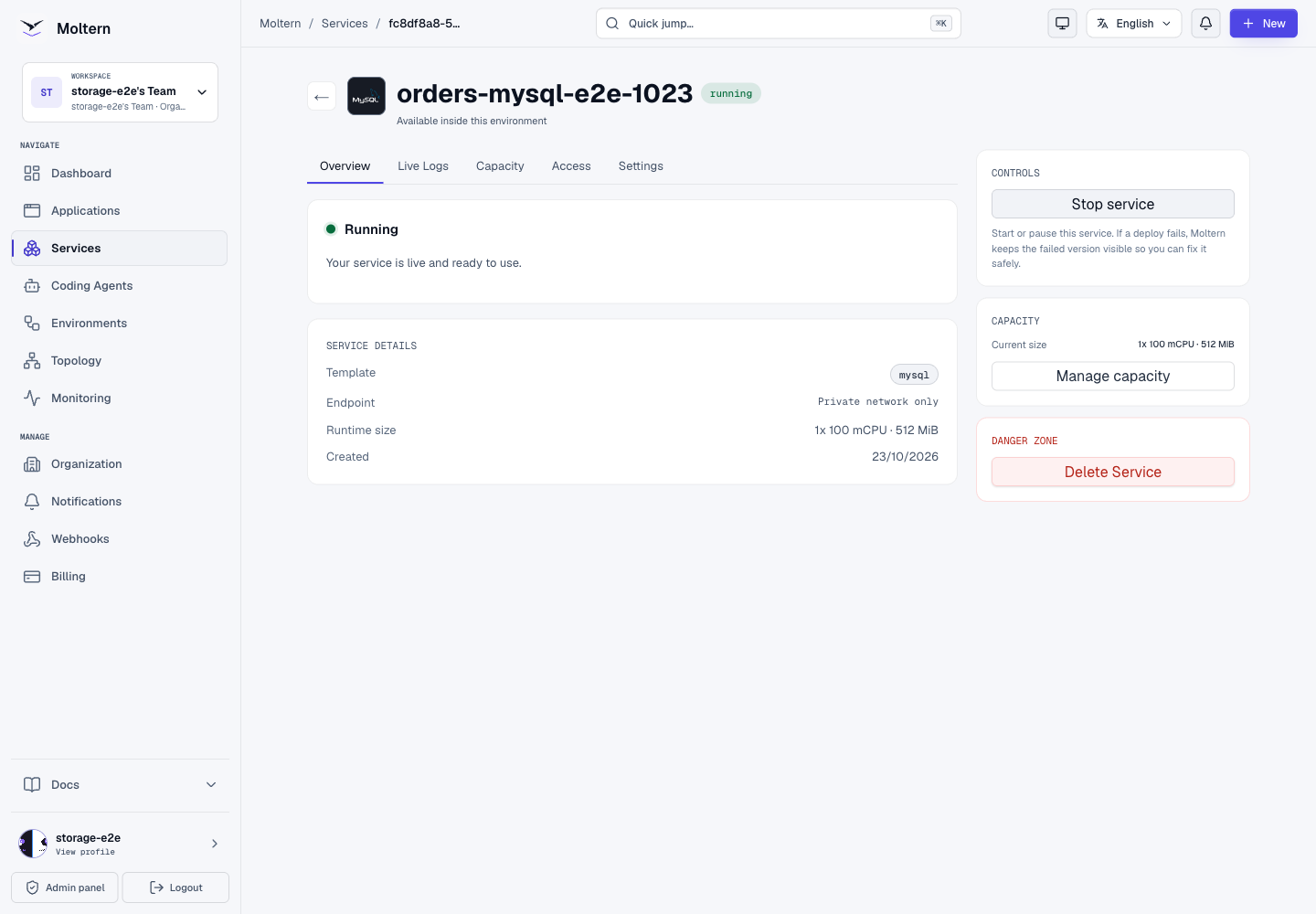1316x914 pixels.
Task: Open the Dashboard icon in sidebar
Action: pos(32,174)
